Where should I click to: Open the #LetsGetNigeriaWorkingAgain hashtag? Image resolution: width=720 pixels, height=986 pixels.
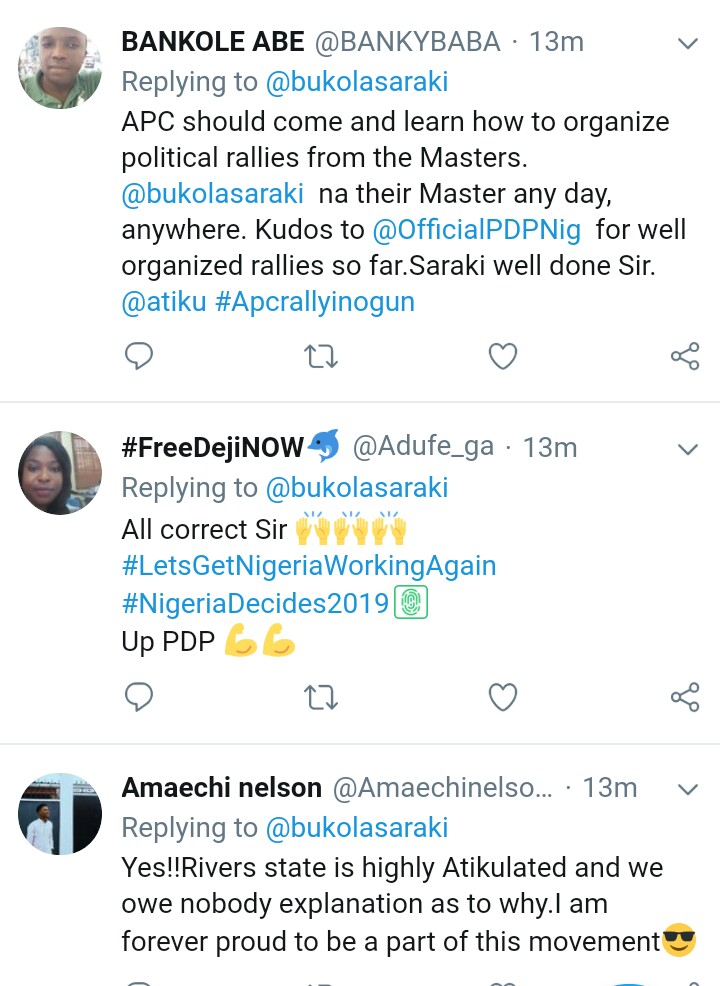tap(309, 566)
